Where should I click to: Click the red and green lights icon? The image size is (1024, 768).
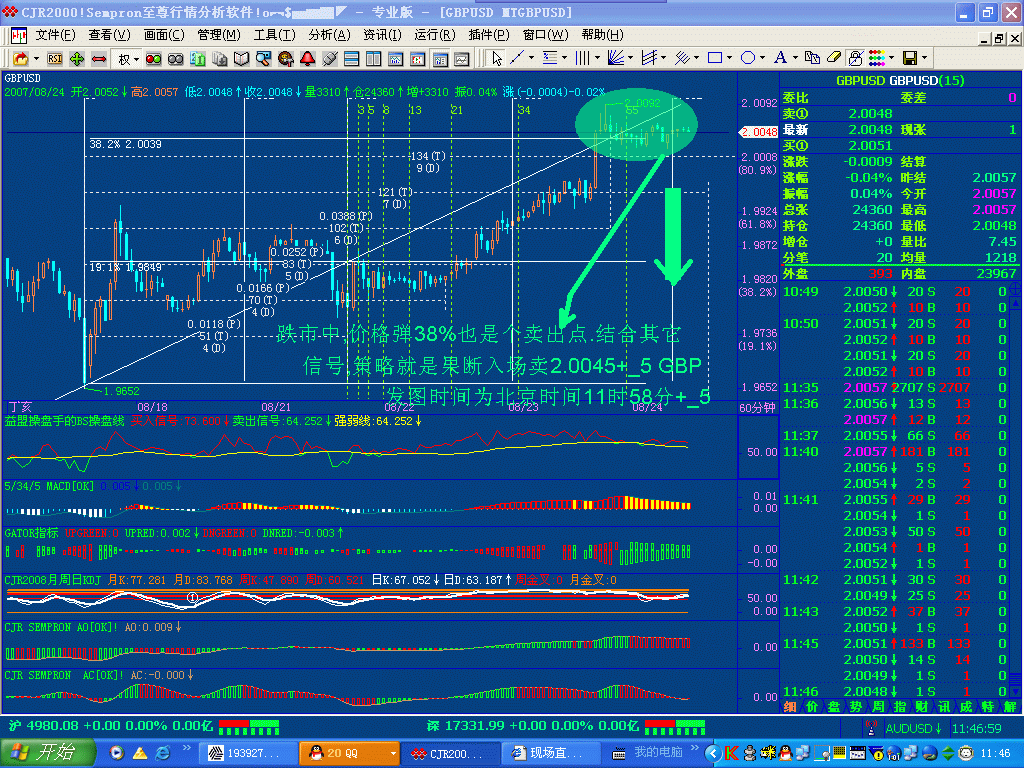[153, 59]
